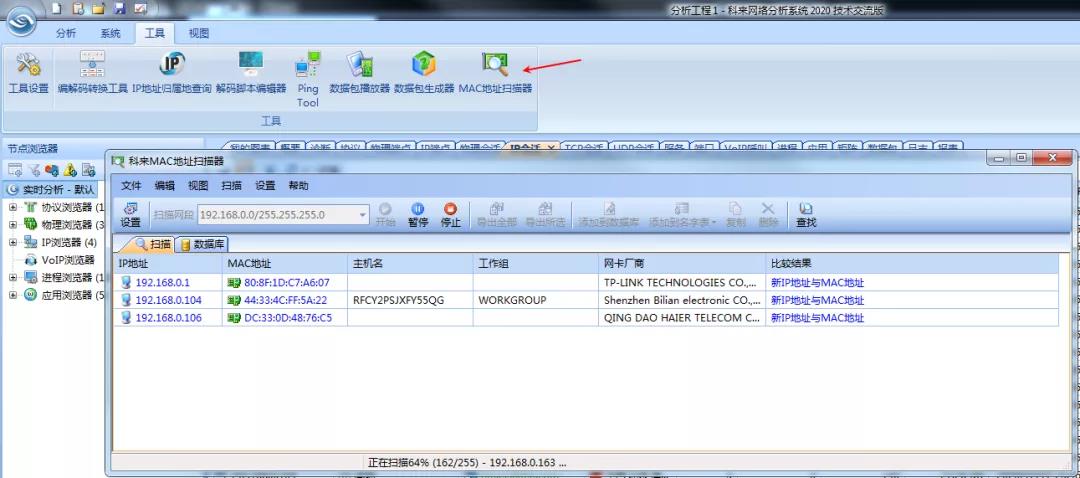The height and width of the screenshot is (478, 1080).
Task: Click the TP-LINK TECHNOLOGIES CO. vendor cell
Action: point(682,282)
